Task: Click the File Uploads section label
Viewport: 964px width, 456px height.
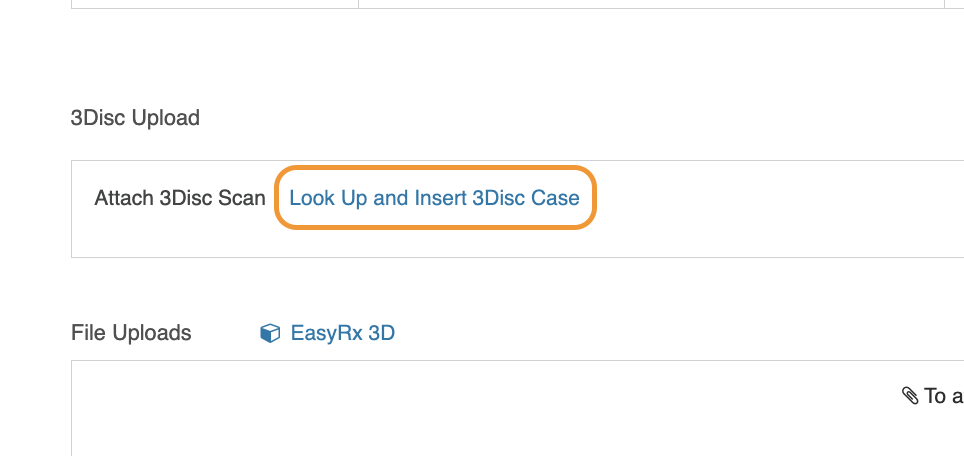Action: (x=131, y=333)
